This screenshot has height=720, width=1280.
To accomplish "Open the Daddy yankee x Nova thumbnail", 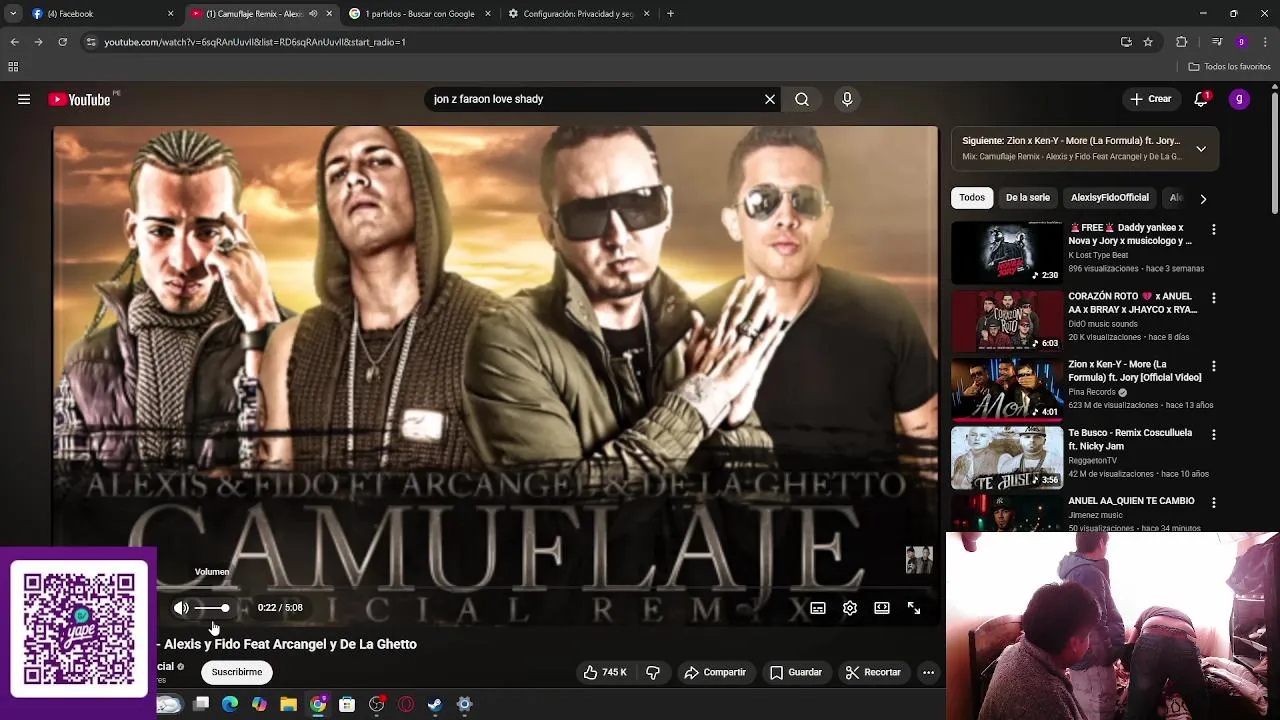I will pyautogui.click(x=1007, y=253).
